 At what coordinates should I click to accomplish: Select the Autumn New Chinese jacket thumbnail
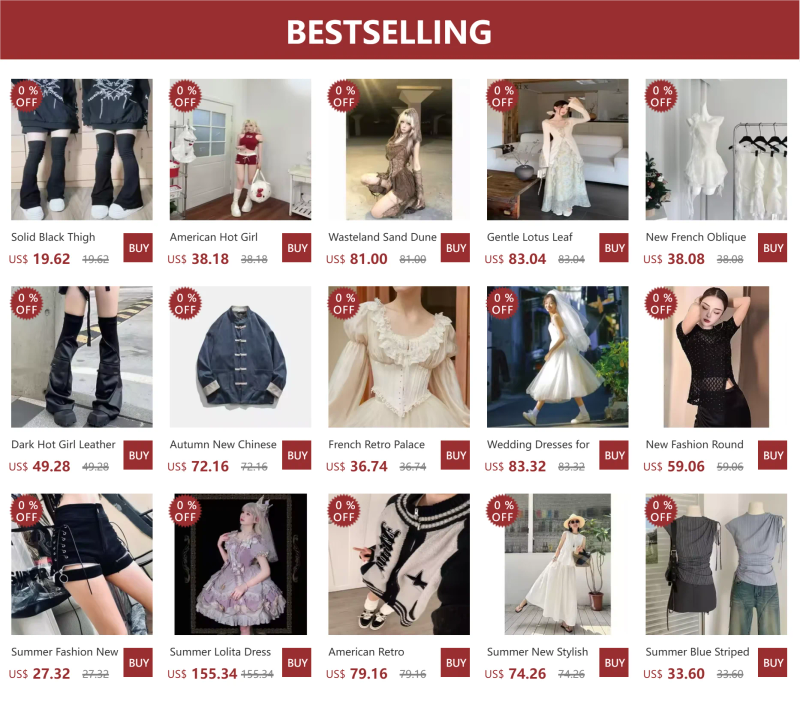pos(240,357)
